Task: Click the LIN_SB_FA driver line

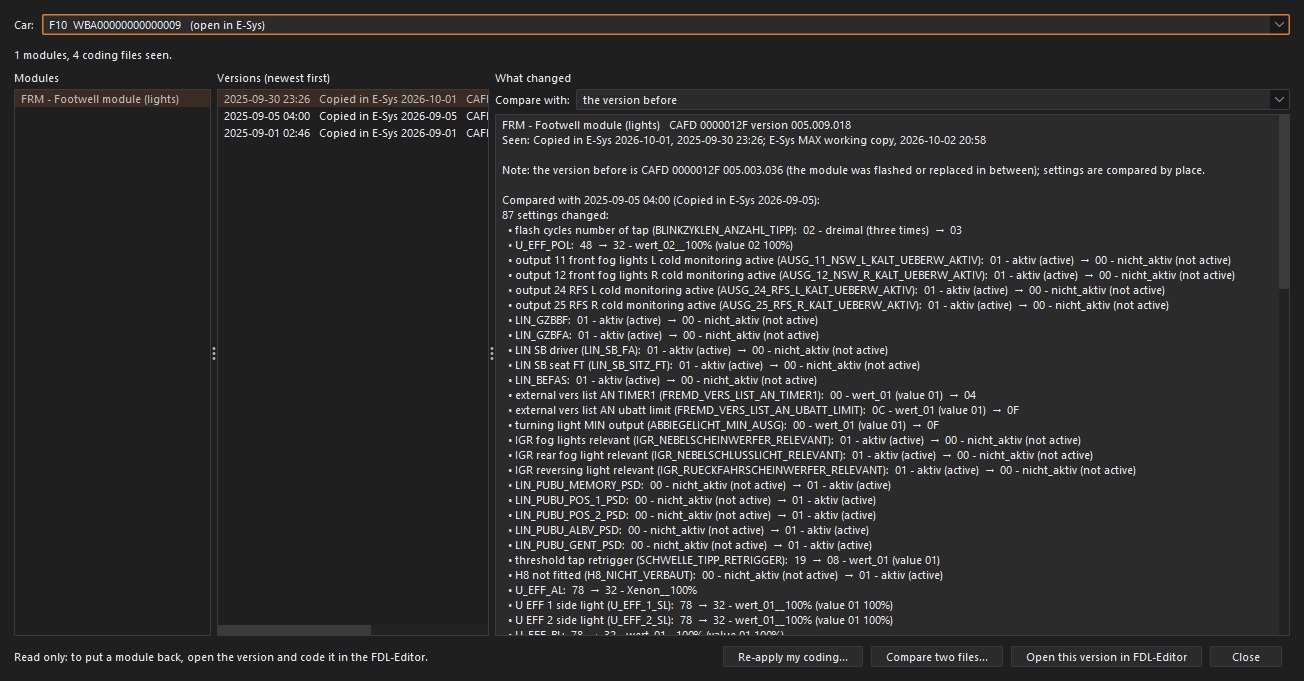Action: (x=697, y=350)
